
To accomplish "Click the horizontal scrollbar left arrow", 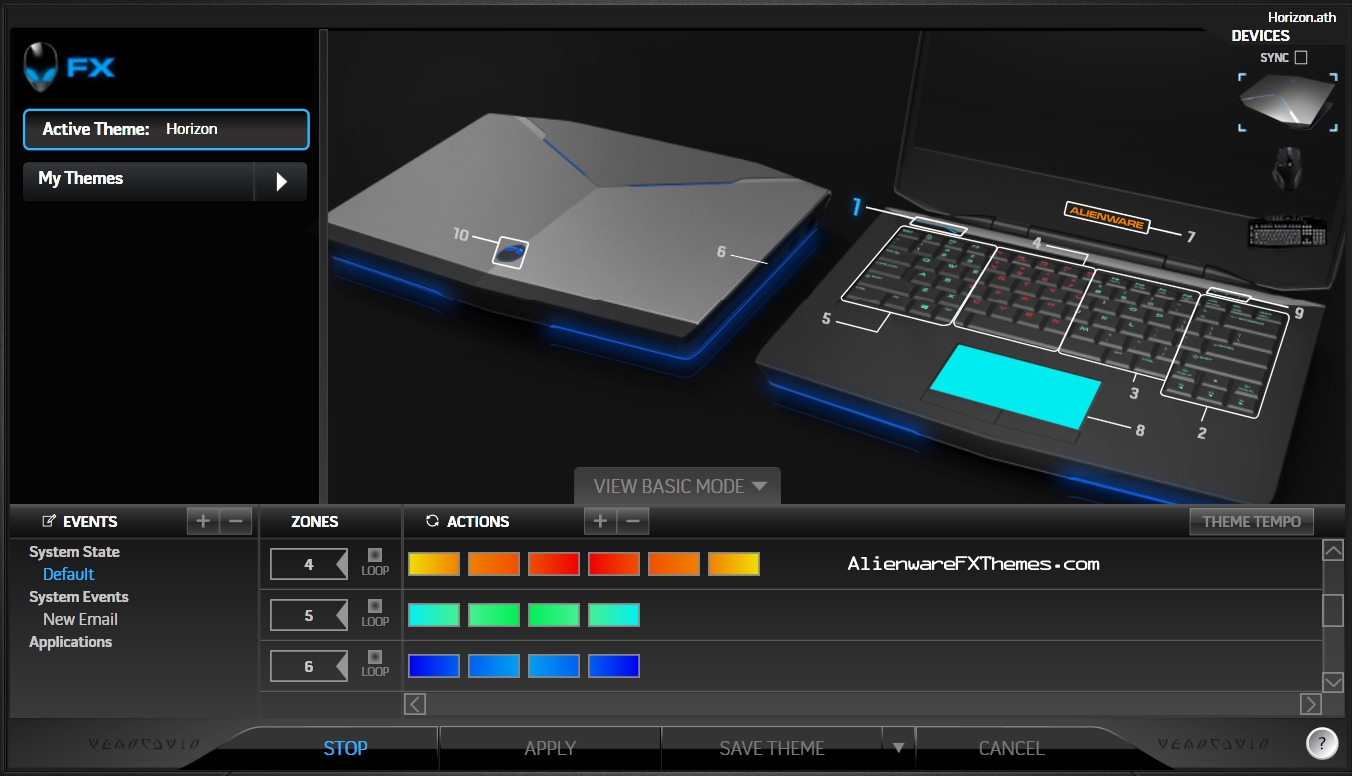I will 415,704.
